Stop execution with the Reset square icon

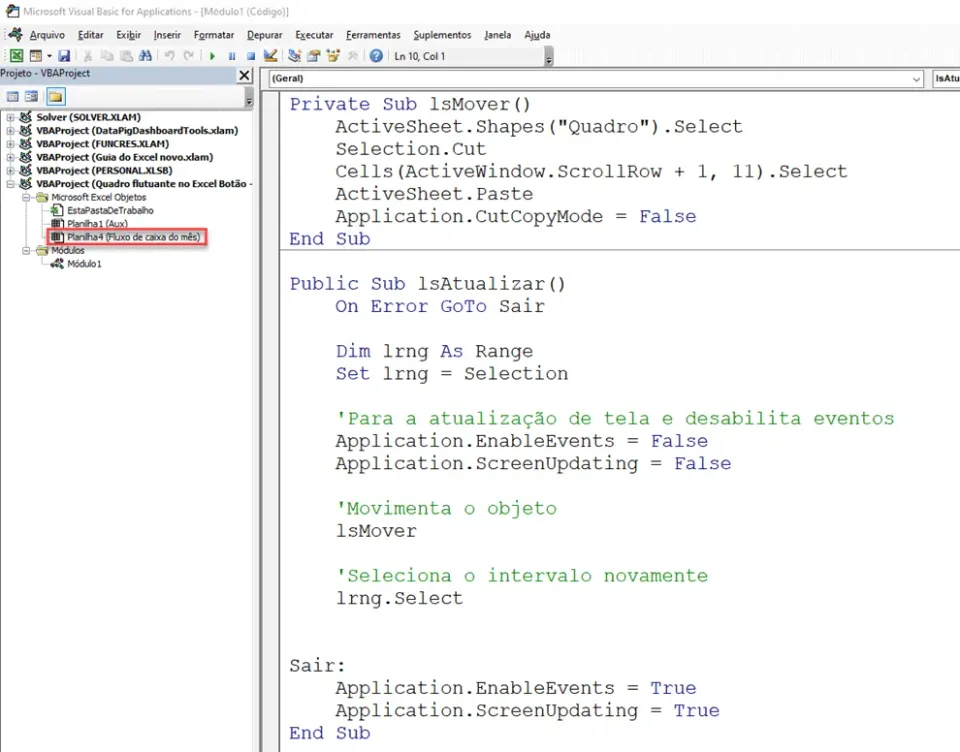coord(250,56)
